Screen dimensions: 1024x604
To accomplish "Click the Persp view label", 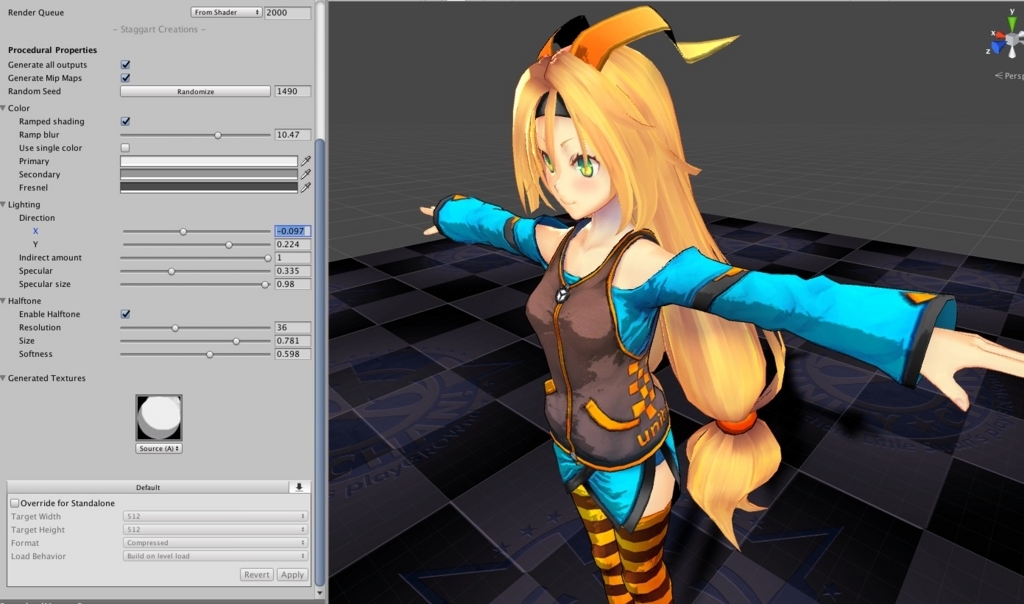I will (1010, 76).
